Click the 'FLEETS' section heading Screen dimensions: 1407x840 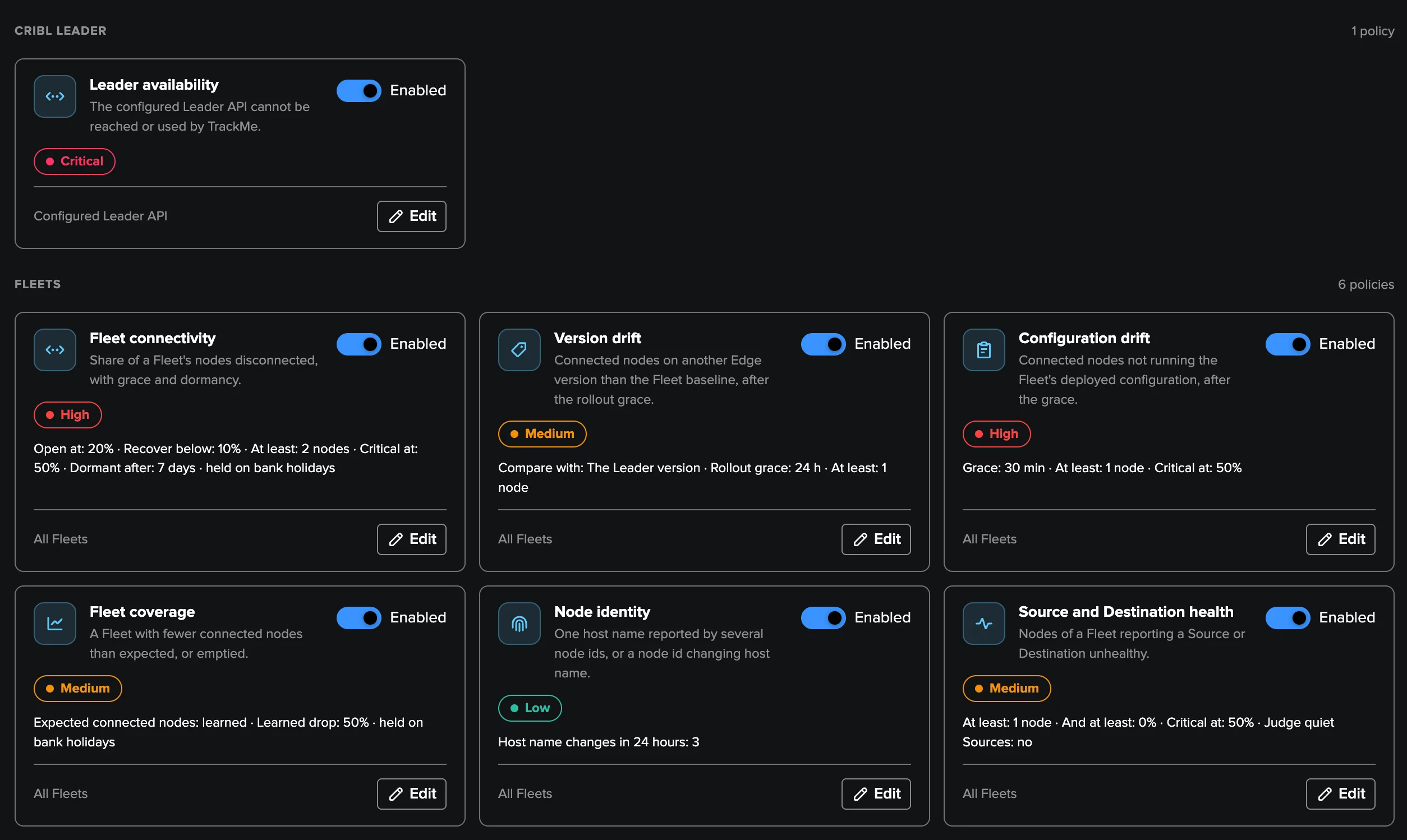click(x=38, y=284)
